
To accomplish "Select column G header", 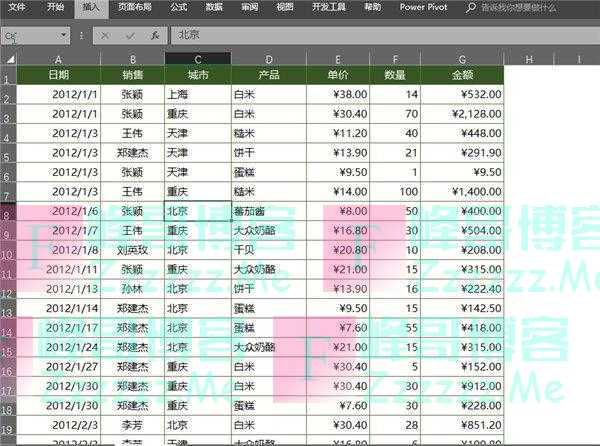I will (x=462, y=59).
